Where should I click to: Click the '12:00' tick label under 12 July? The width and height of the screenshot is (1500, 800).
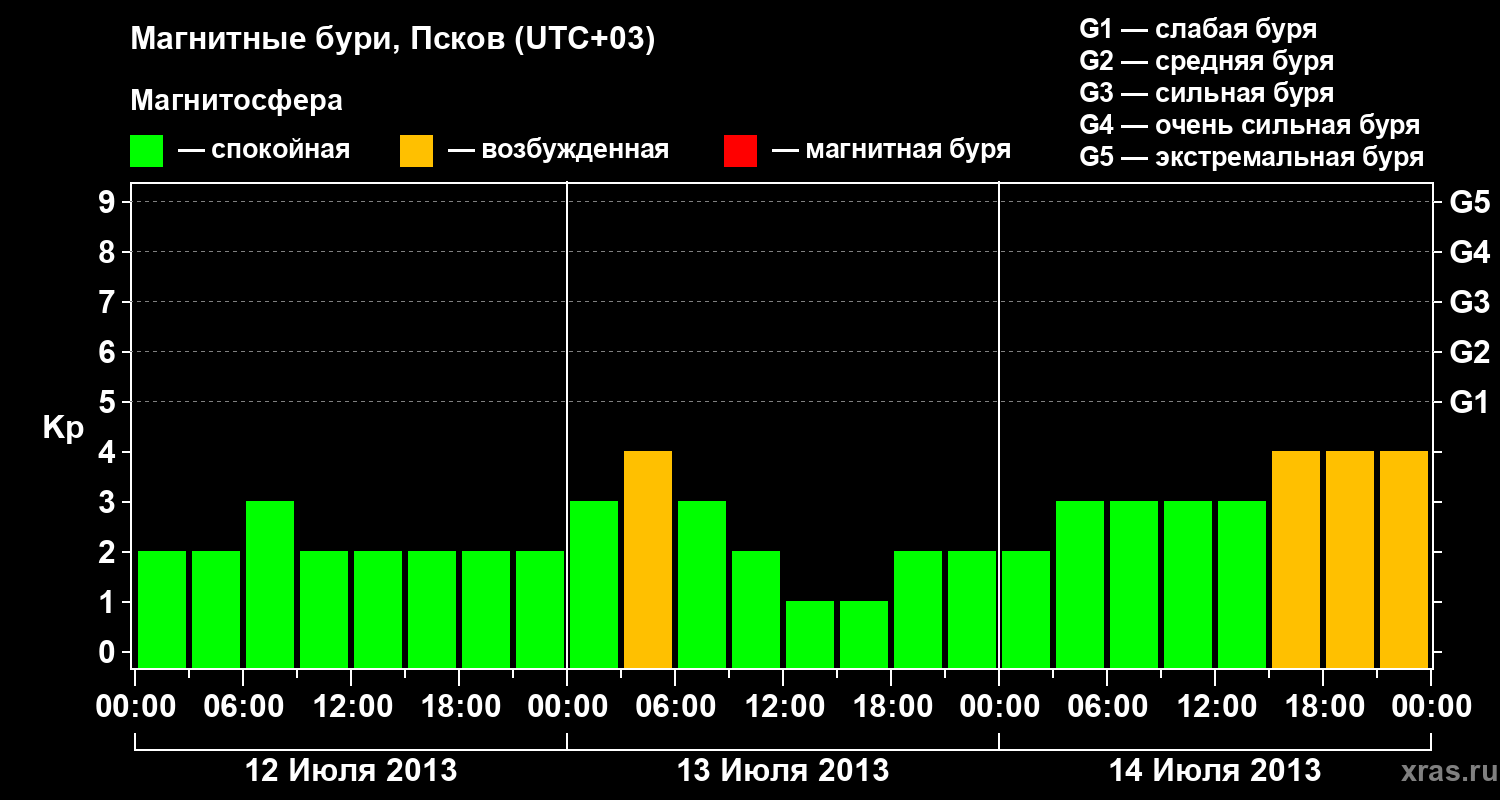[x=351, y=707]
